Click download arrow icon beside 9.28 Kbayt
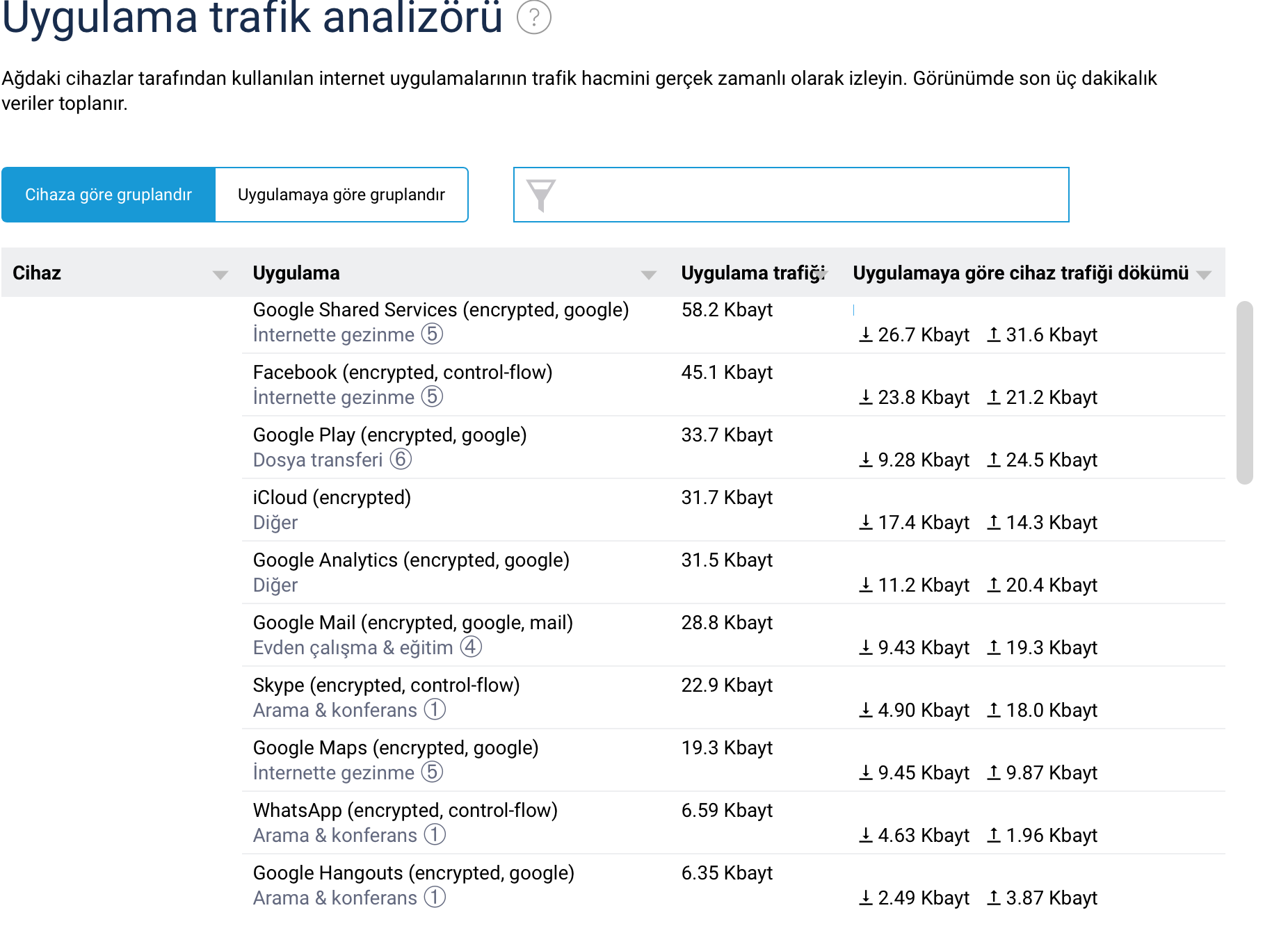1288x933 pixels. coord(866,460)
